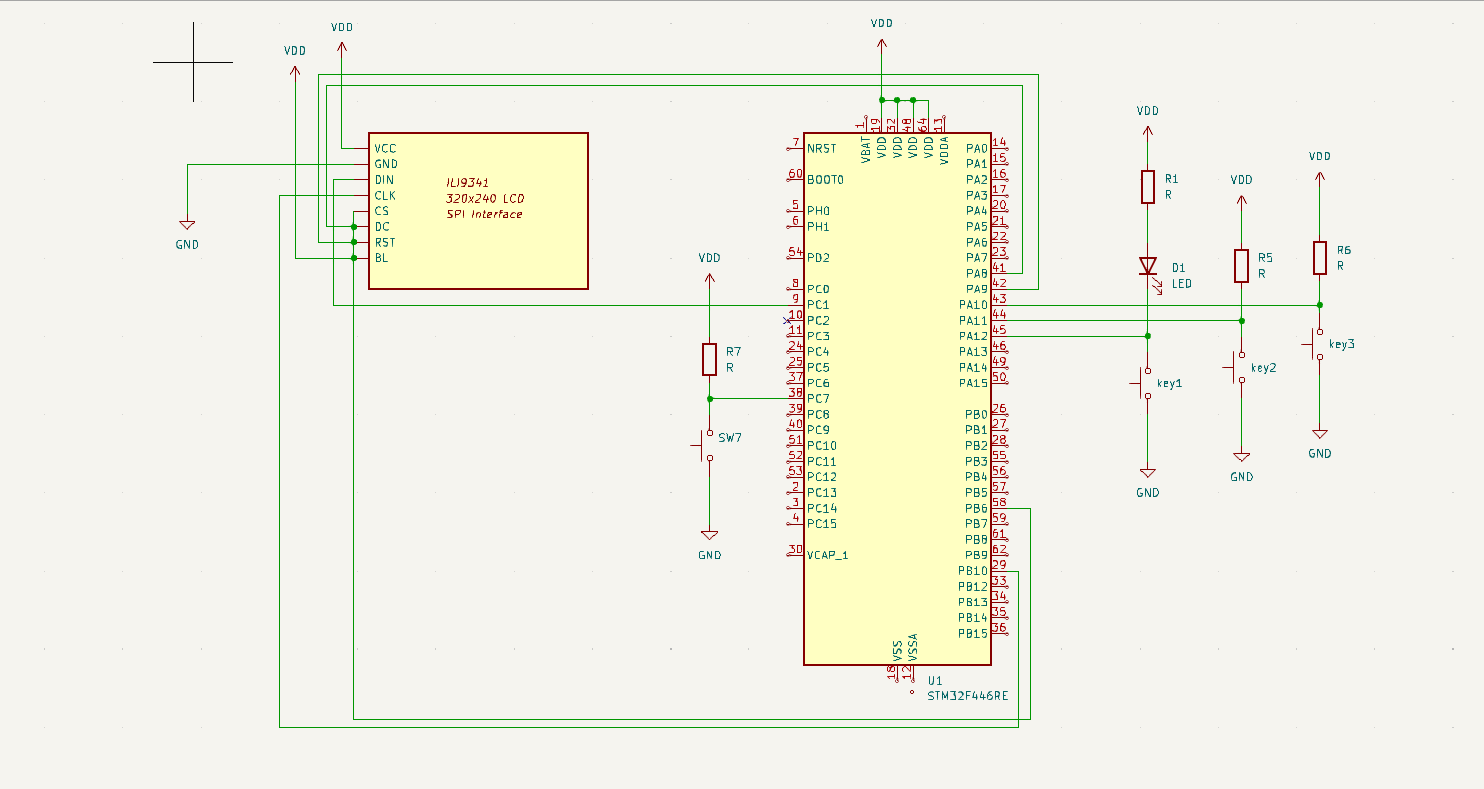
Task: Click the 'R1' reference text
Action: tap(1171, 178)
